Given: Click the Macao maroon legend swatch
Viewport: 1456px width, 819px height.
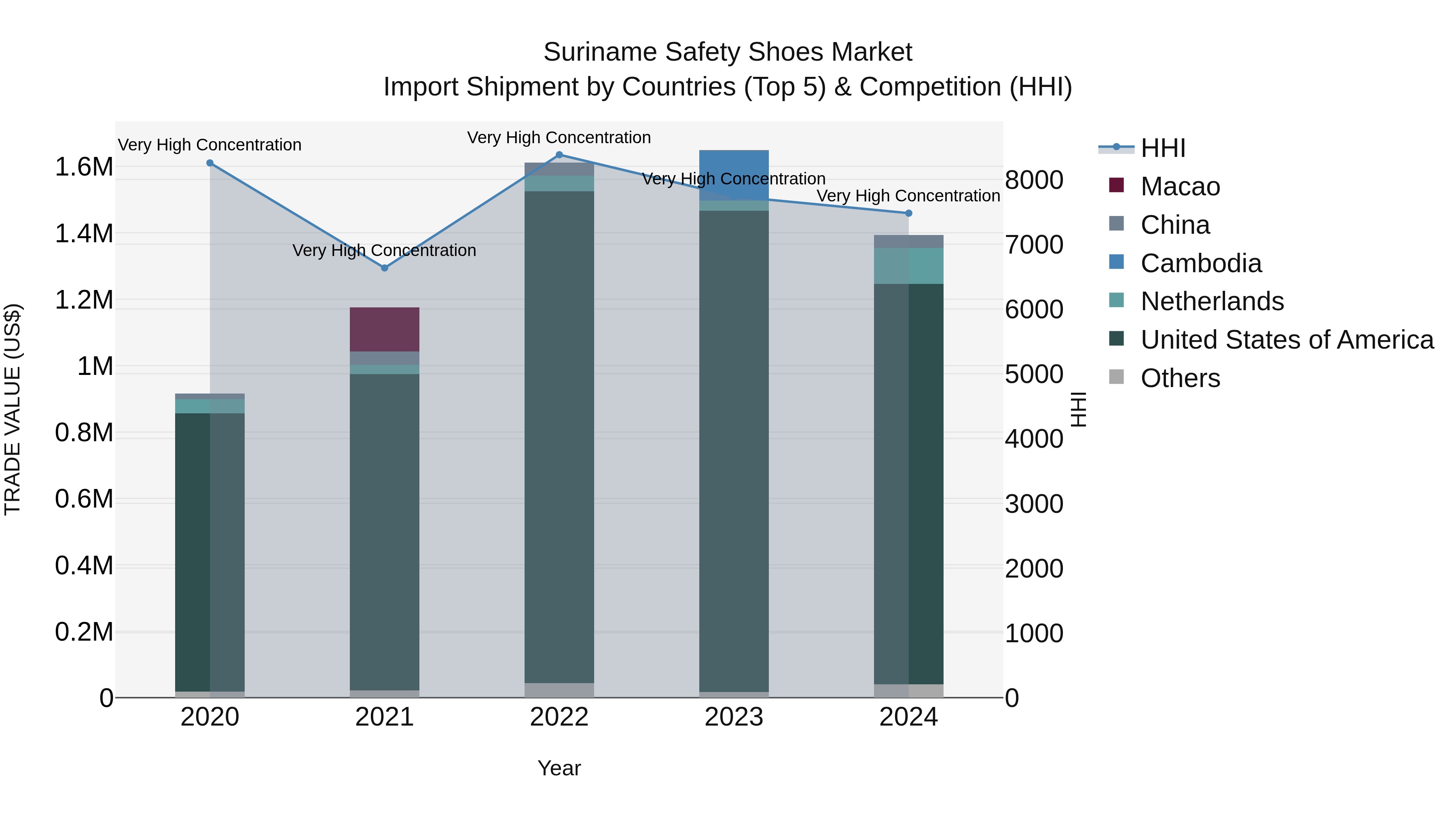Looking at the screenshot, I should pos(1116,185).
